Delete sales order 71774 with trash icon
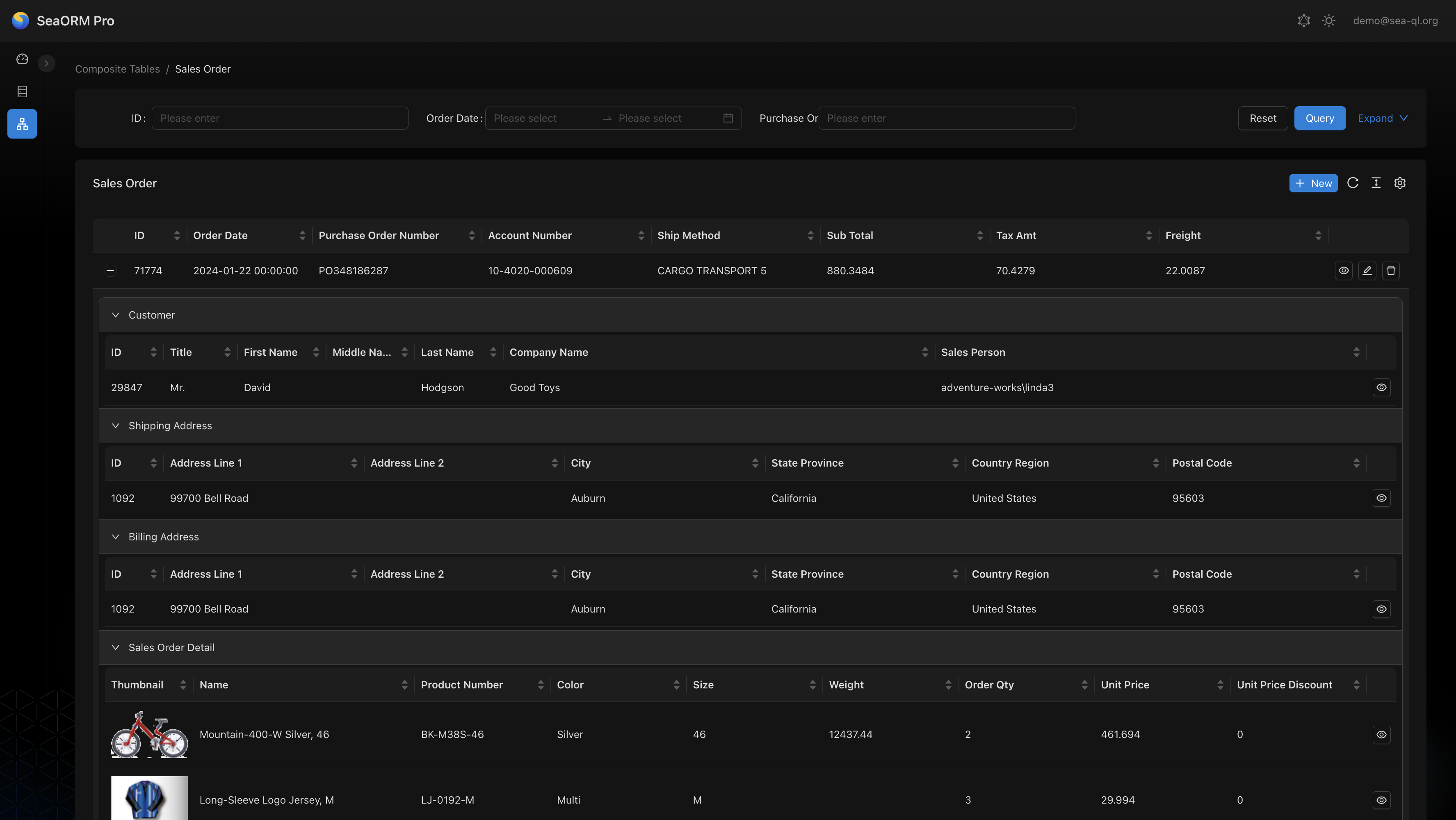 pos(1391,270)
